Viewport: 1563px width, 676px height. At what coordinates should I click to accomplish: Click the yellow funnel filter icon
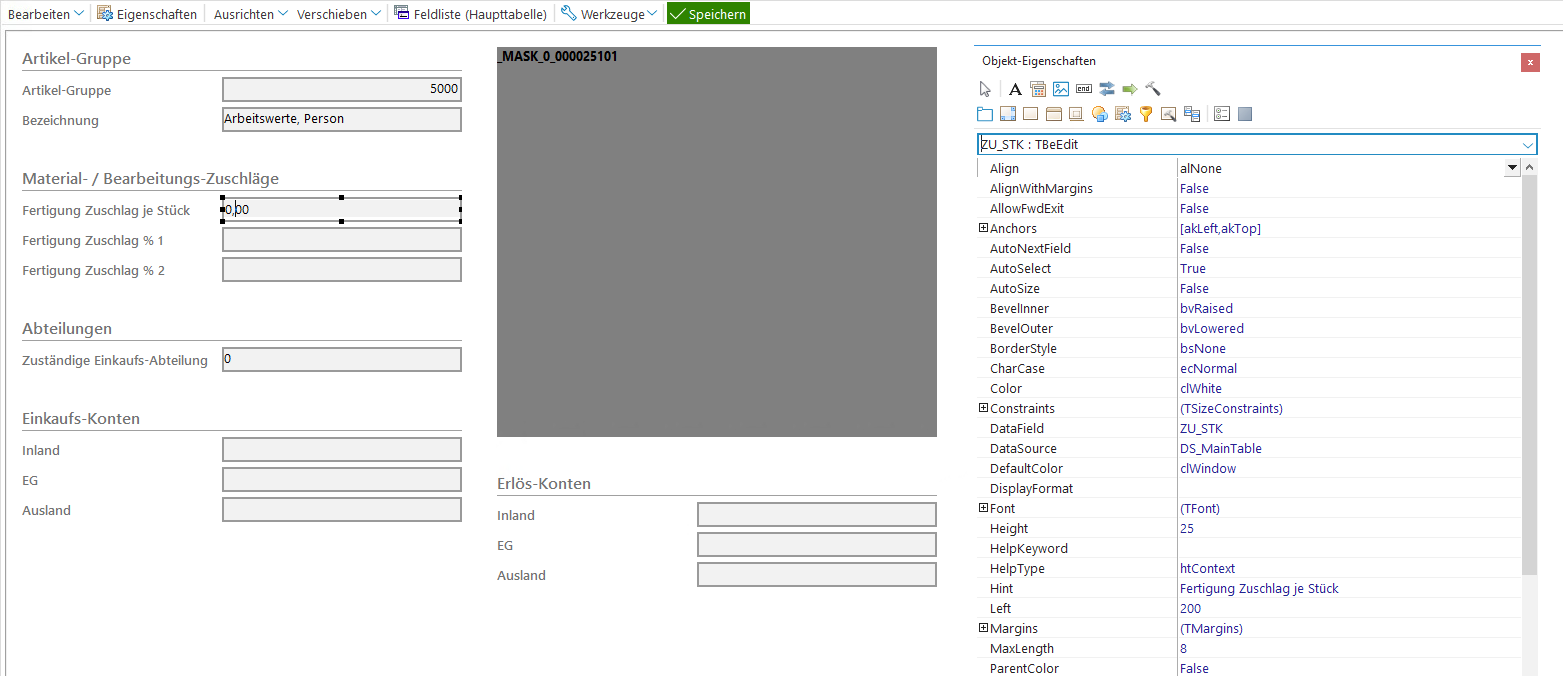coord(1146,114)
